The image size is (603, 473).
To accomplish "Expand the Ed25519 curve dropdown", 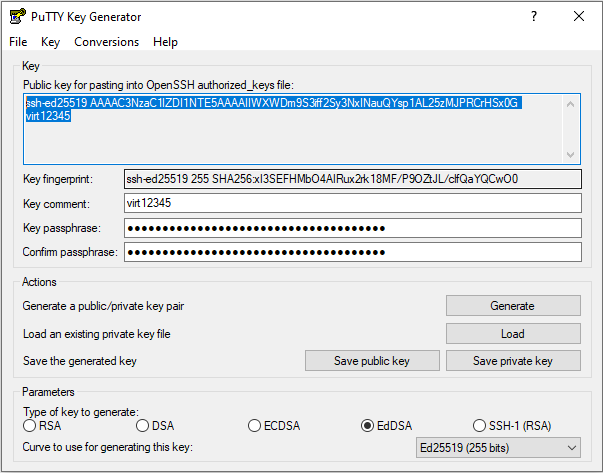I will 497,447.
